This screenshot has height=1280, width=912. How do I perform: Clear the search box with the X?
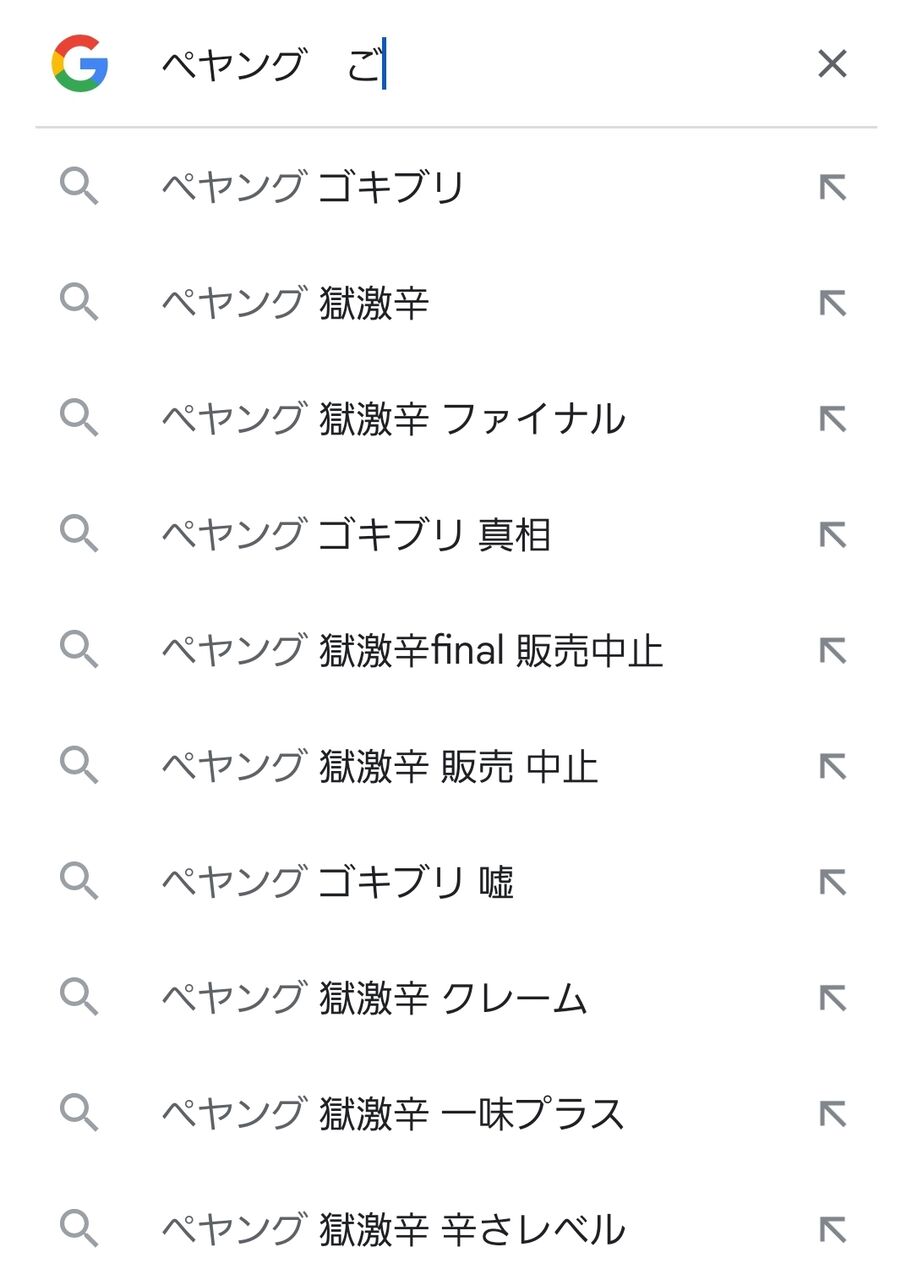coord(832,64)
